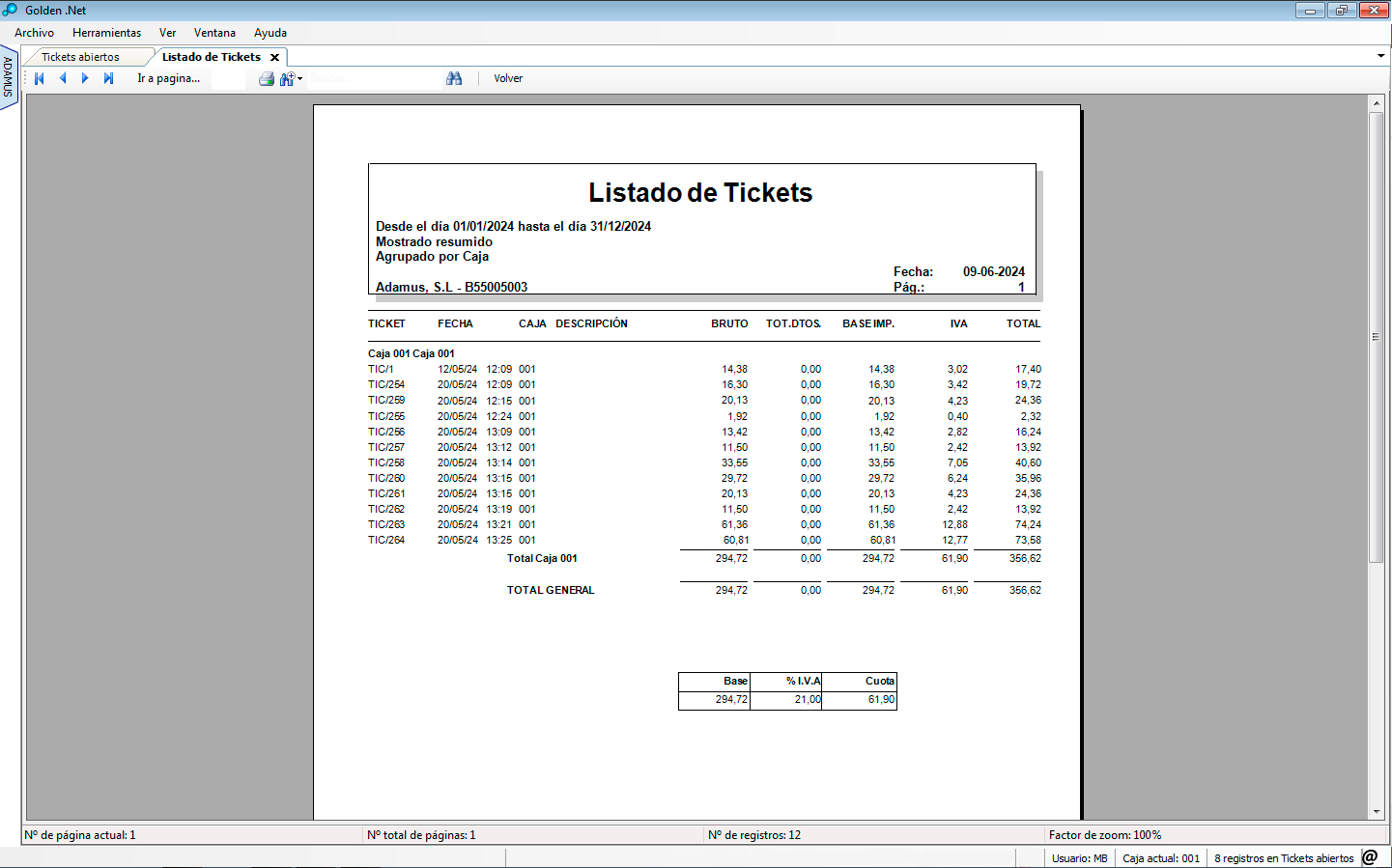This screenshot has height=868, width=1392.
Task: Click the Listado de Tickets report title
Action: (700, 193)
